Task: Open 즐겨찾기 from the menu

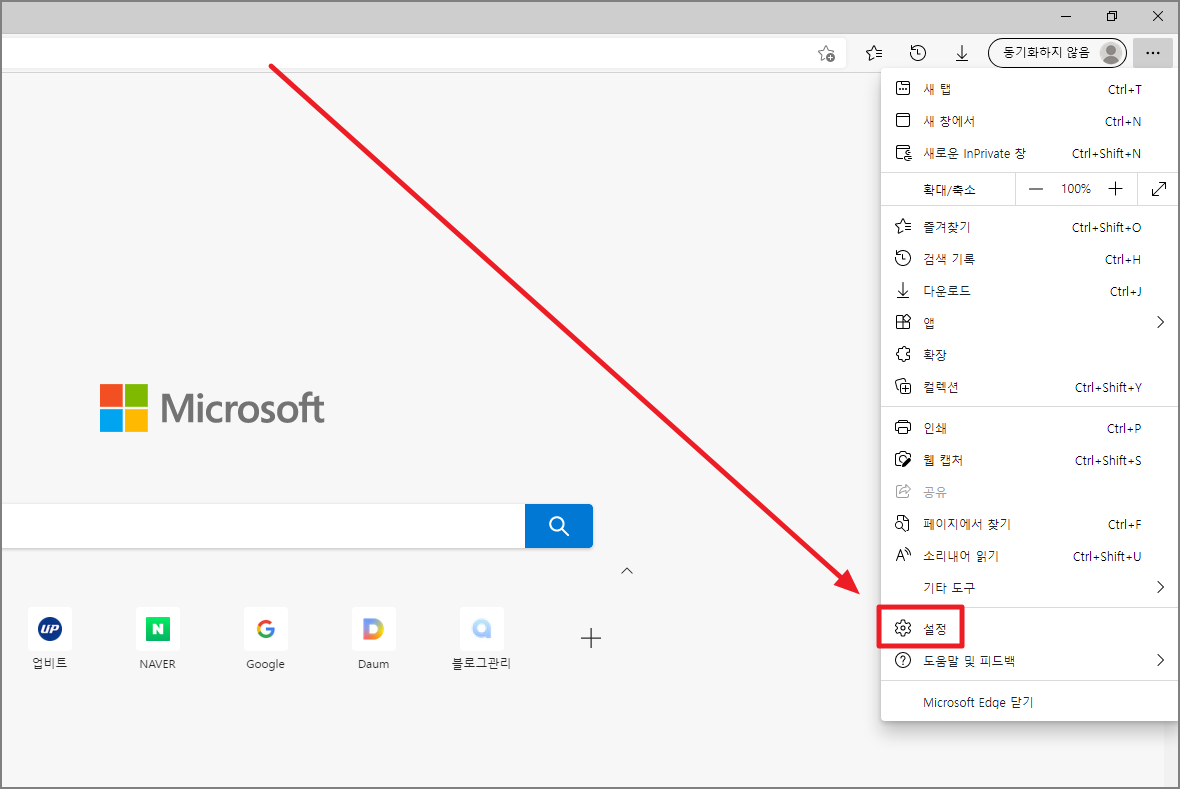Action: [x=1028, y=227]
